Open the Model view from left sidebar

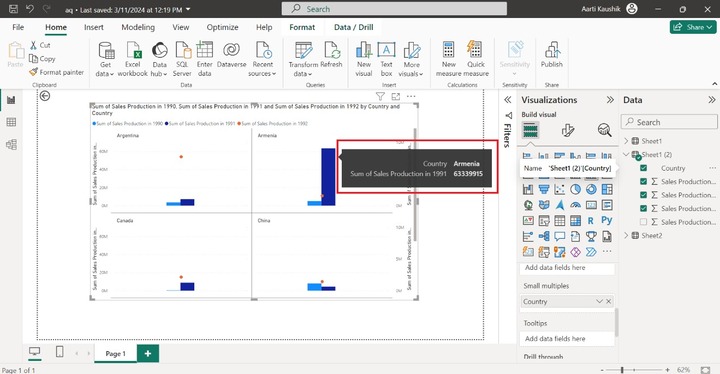[11, 145]
